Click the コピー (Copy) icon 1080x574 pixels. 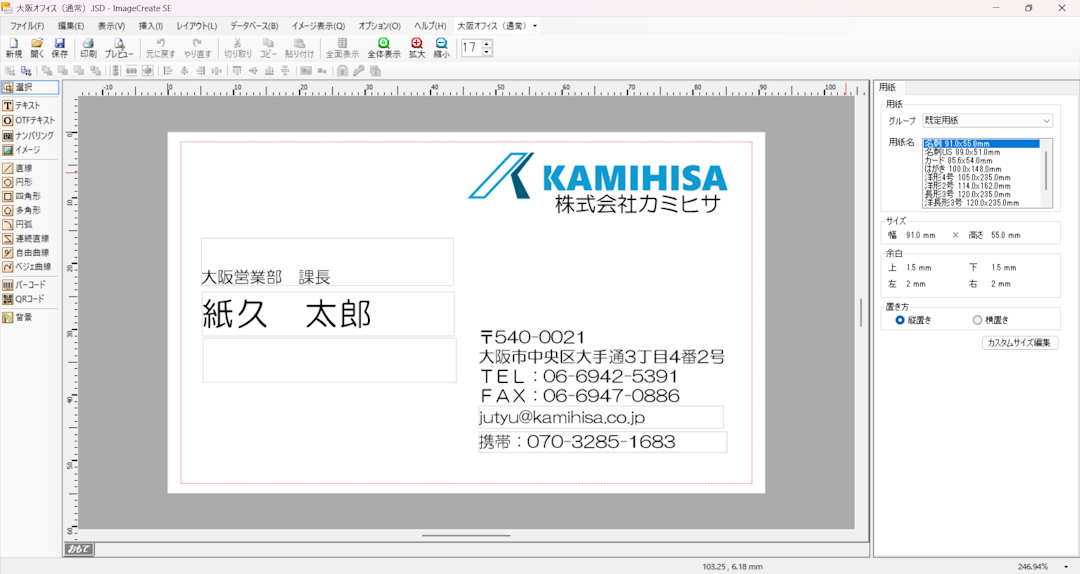269,48
